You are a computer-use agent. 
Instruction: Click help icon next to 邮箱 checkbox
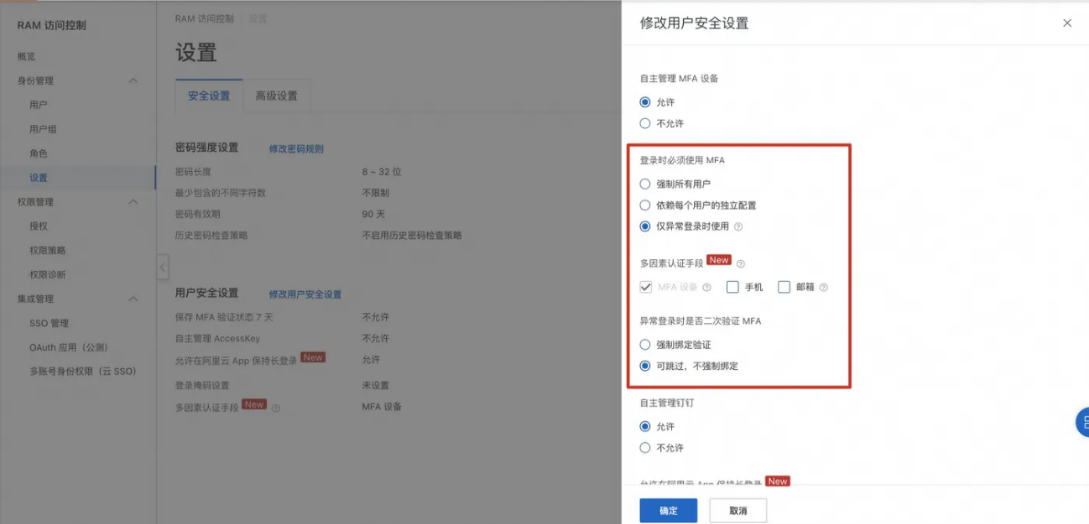[824, 287]
